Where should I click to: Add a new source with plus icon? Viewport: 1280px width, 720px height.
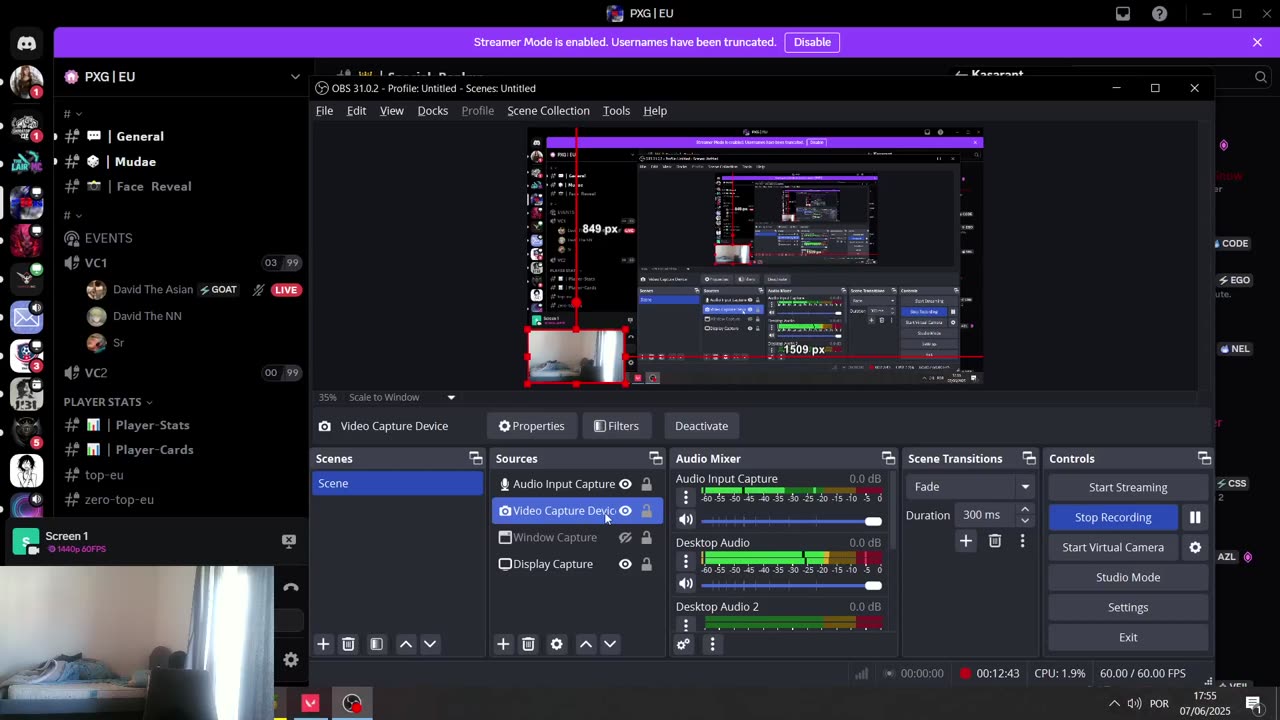point(503,644)
